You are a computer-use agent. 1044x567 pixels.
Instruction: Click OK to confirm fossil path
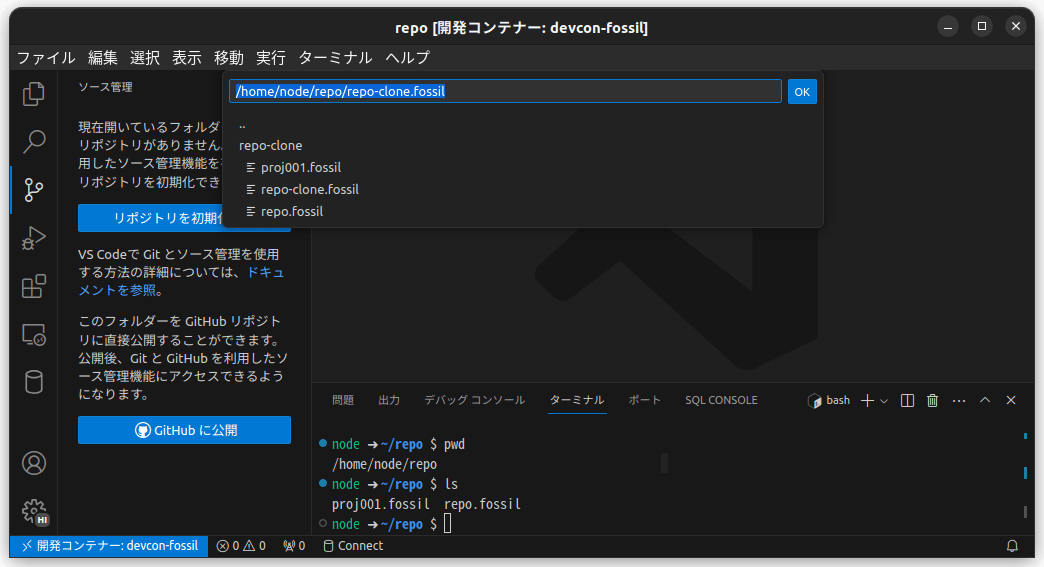[x=802, y=92]
